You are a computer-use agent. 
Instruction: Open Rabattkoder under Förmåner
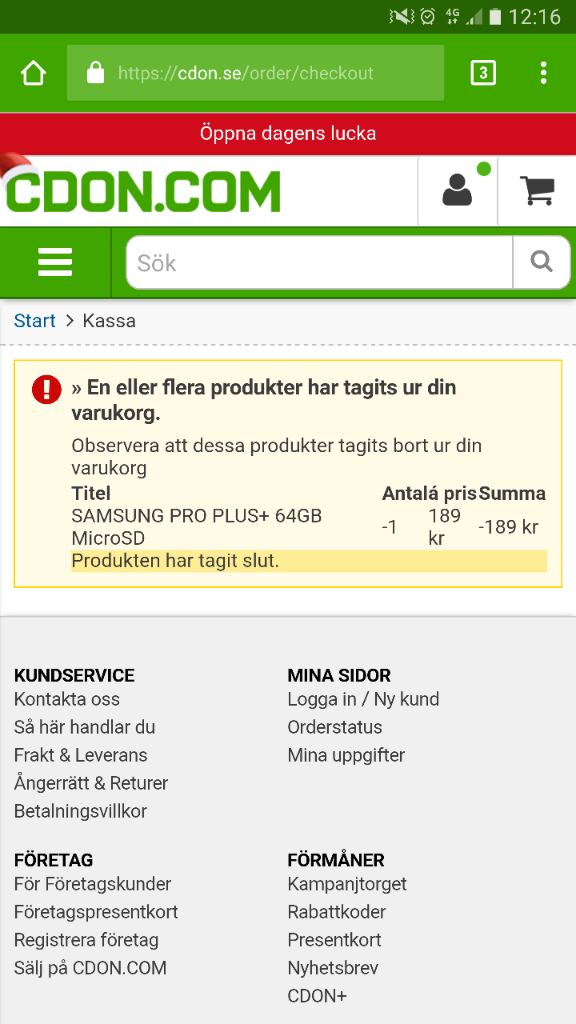[x=336, y=912]
